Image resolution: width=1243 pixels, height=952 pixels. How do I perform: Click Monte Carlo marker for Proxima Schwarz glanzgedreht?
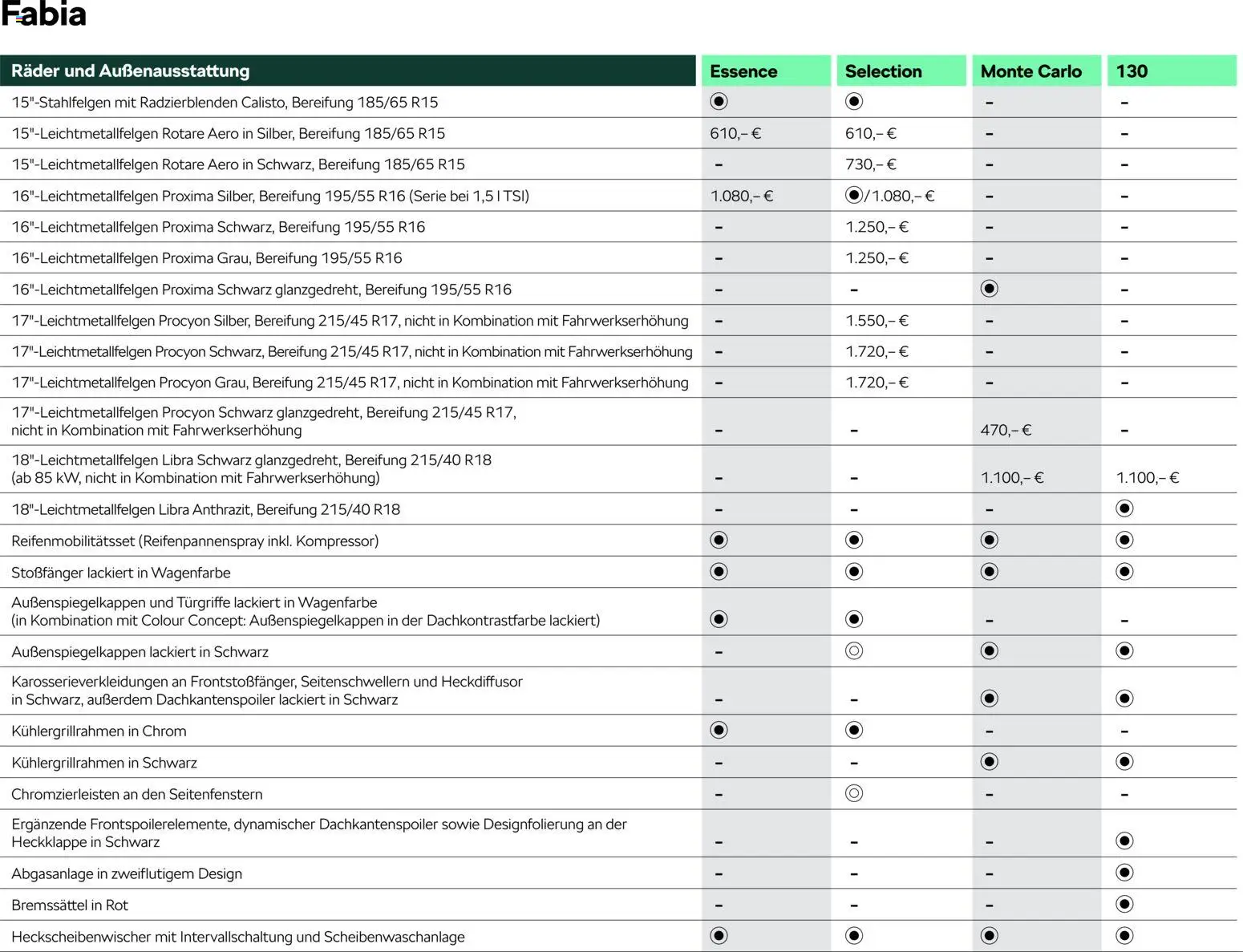pyautogui.click(x=990, y=289)
